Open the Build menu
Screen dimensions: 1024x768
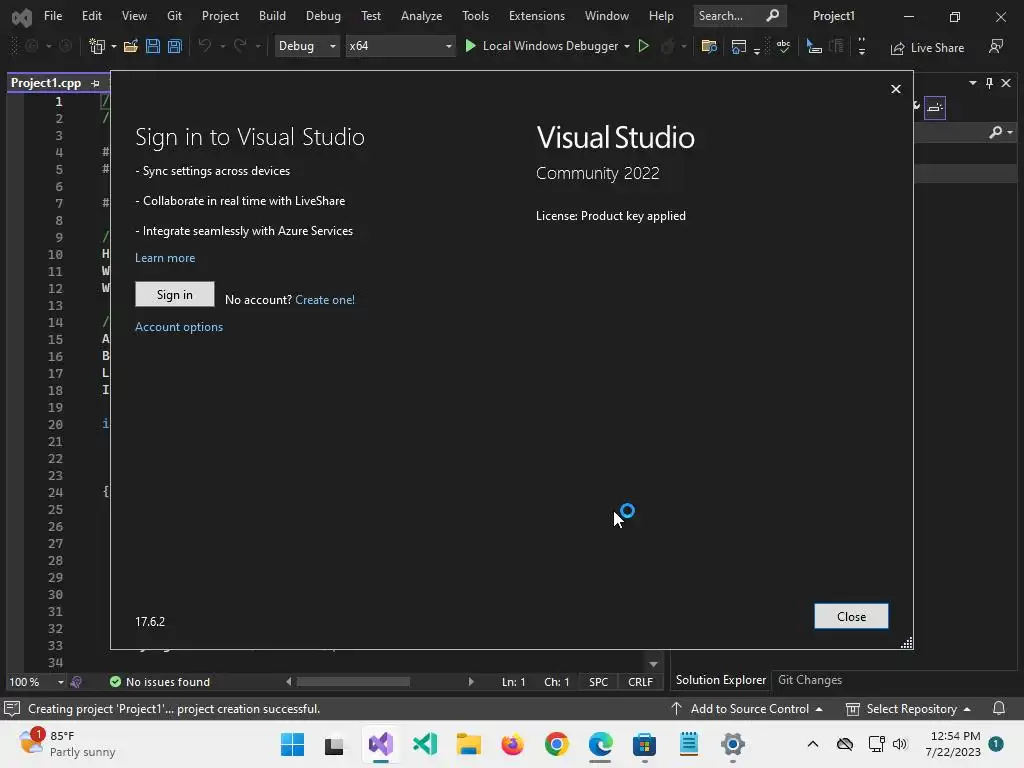point(272,16)
